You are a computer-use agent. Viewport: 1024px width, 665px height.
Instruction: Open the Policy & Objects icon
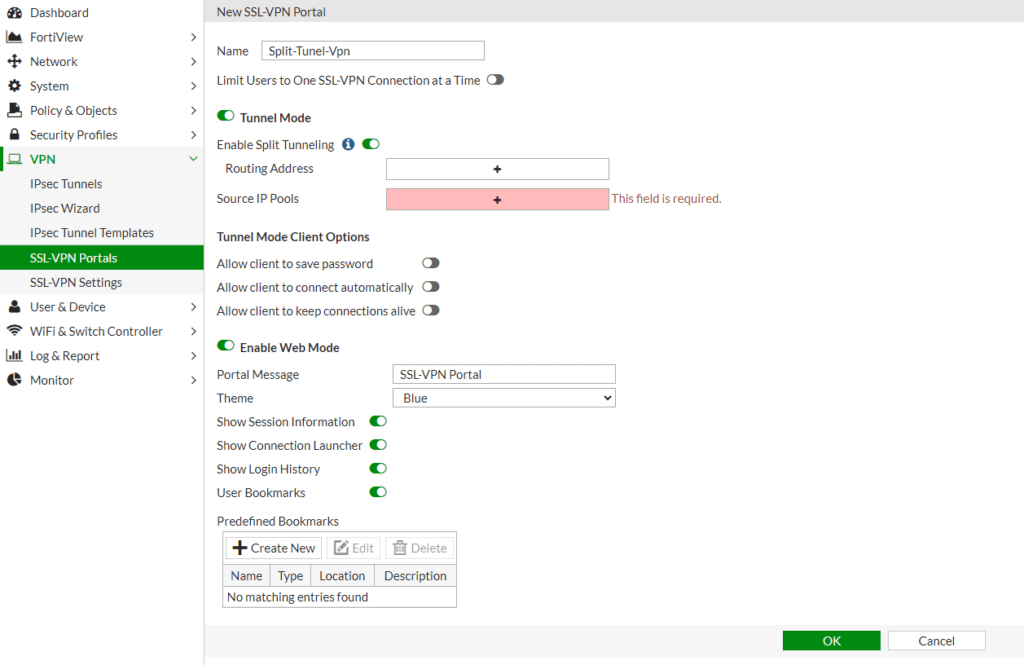point(13,110)
